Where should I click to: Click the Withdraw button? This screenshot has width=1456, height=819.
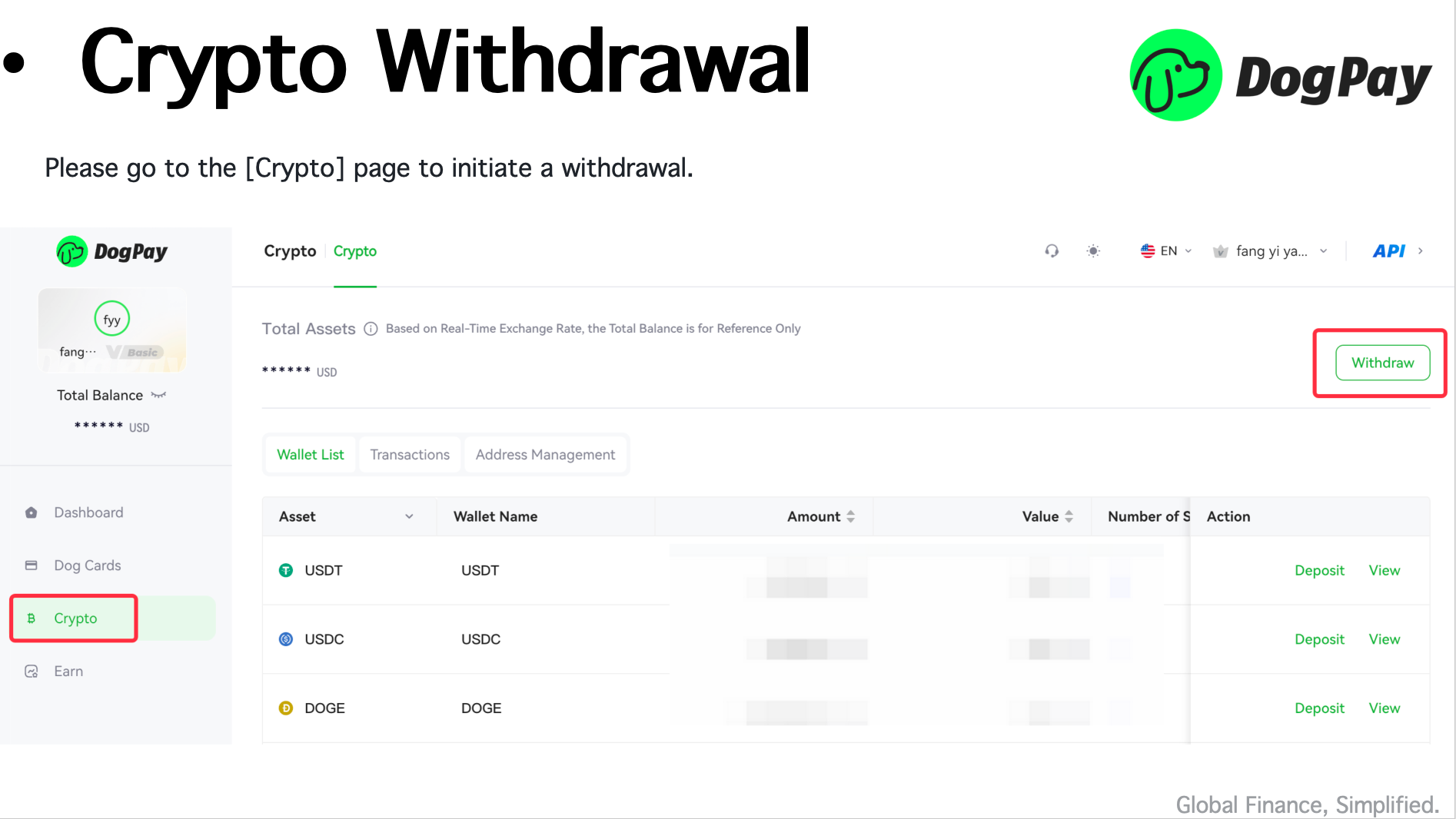[1383, 363]
